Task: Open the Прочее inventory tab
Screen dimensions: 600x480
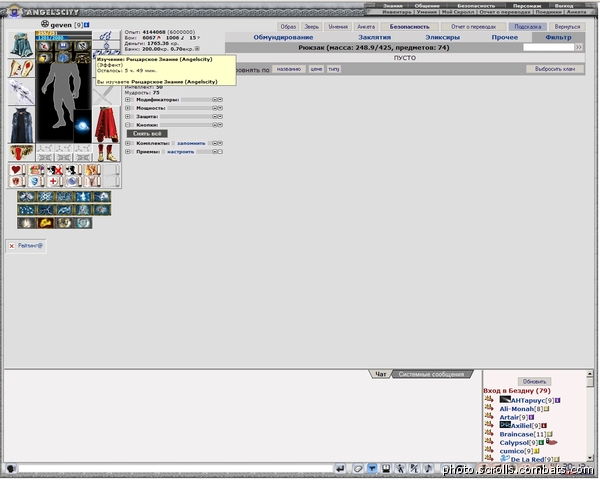Action: click(505, 37)
